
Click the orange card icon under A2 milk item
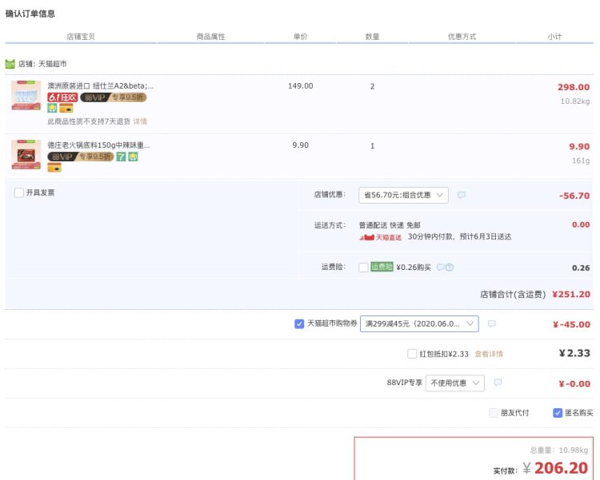66,108
